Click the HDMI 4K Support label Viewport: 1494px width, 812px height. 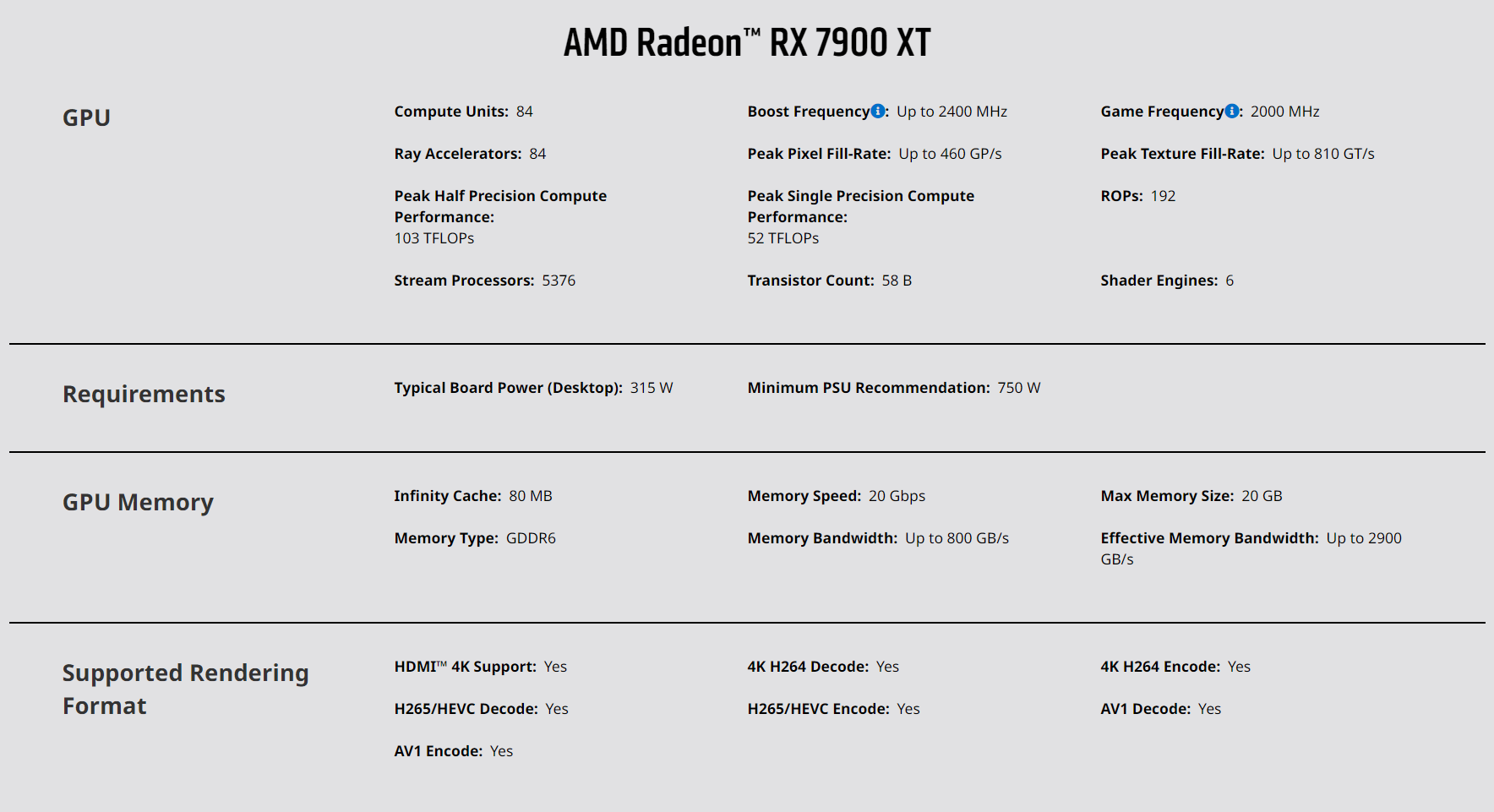[465, 667]
